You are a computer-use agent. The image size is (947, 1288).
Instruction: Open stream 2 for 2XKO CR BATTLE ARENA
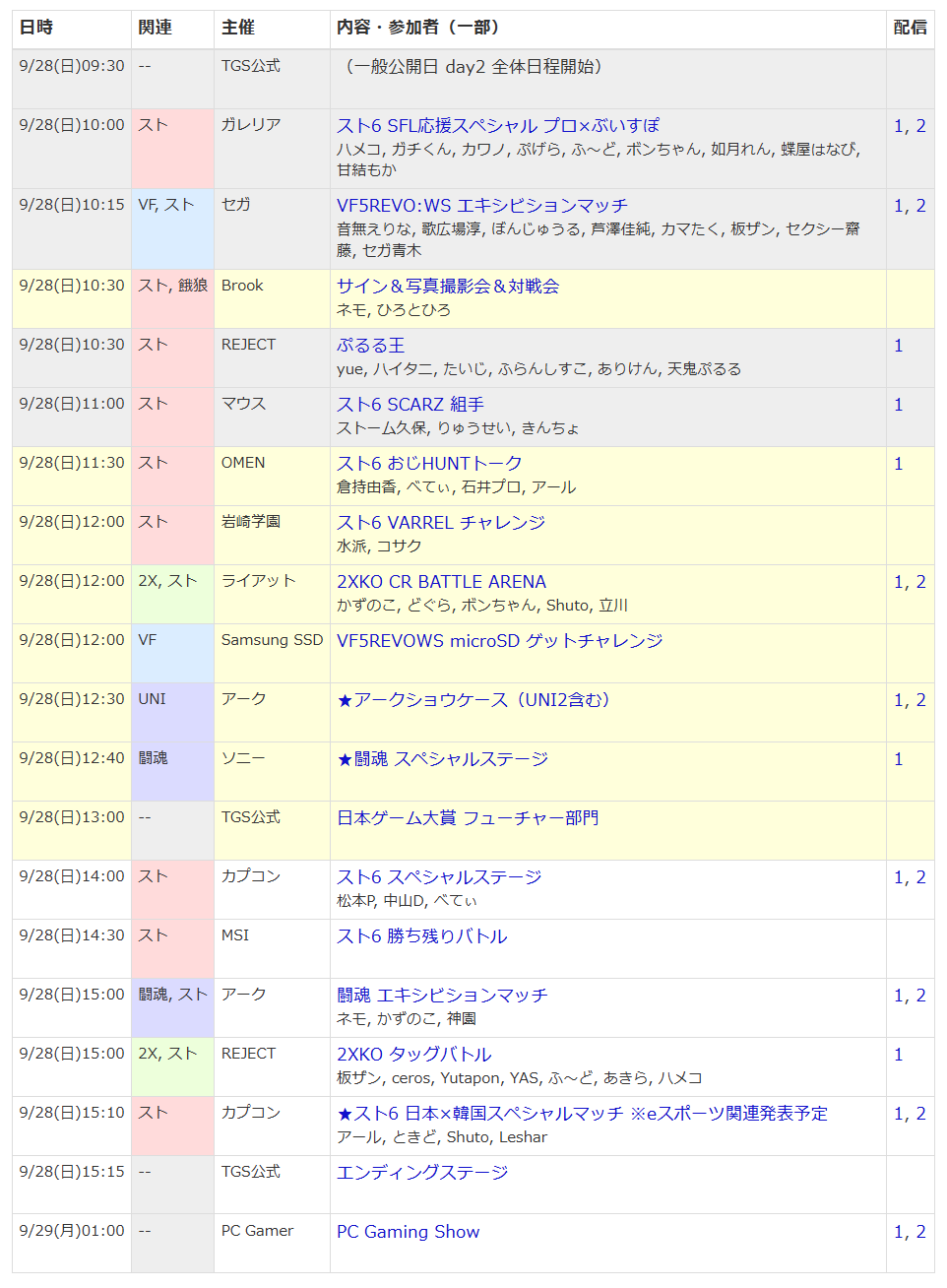[920, 582]
